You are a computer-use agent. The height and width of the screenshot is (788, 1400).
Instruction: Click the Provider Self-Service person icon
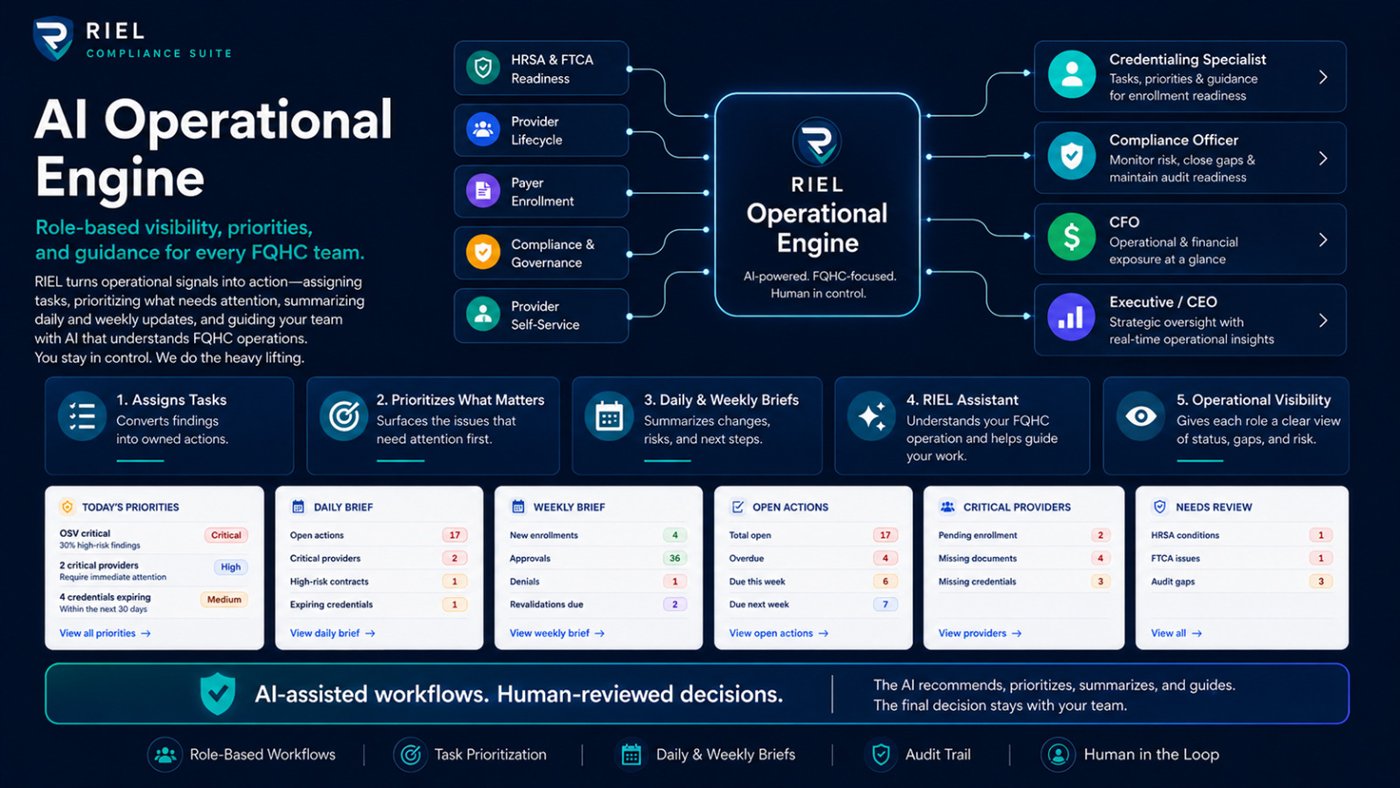[483, 315]
